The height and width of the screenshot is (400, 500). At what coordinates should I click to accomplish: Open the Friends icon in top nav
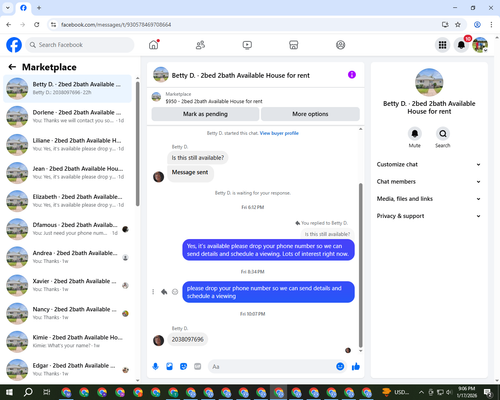click(200, 45)
